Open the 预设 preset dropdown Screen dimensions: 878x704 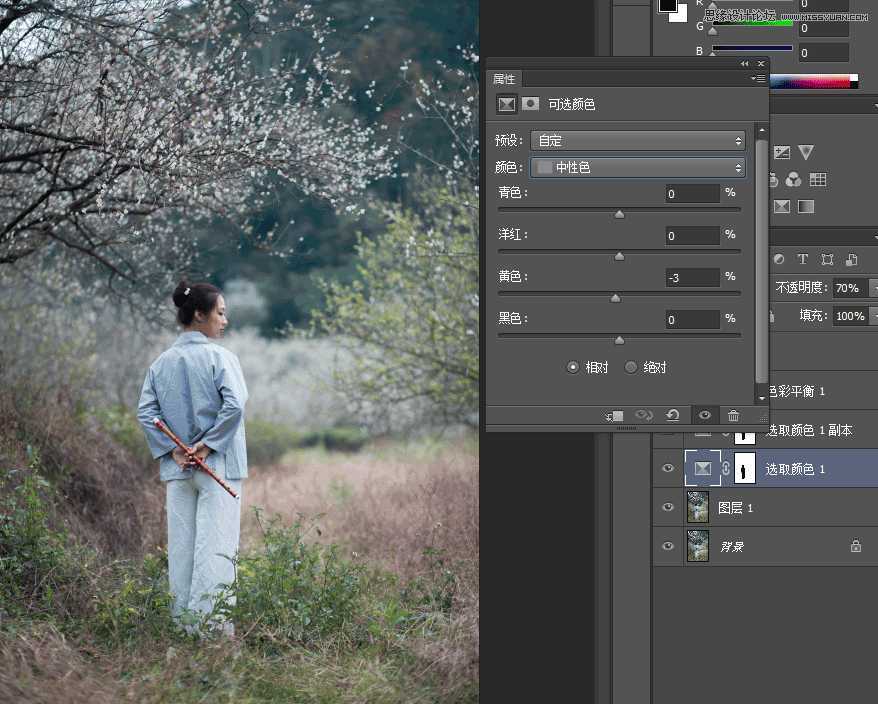[x=637, y=140]
